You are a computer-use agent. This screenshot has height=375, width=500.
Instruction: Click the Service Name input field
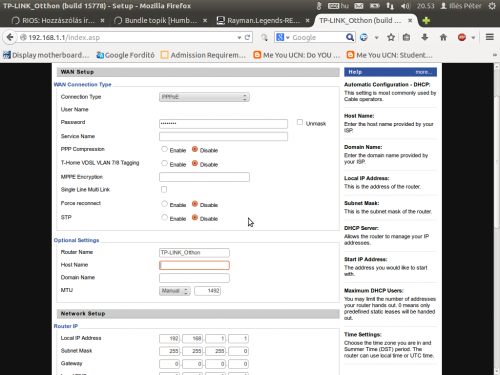(x=223, y=136)
